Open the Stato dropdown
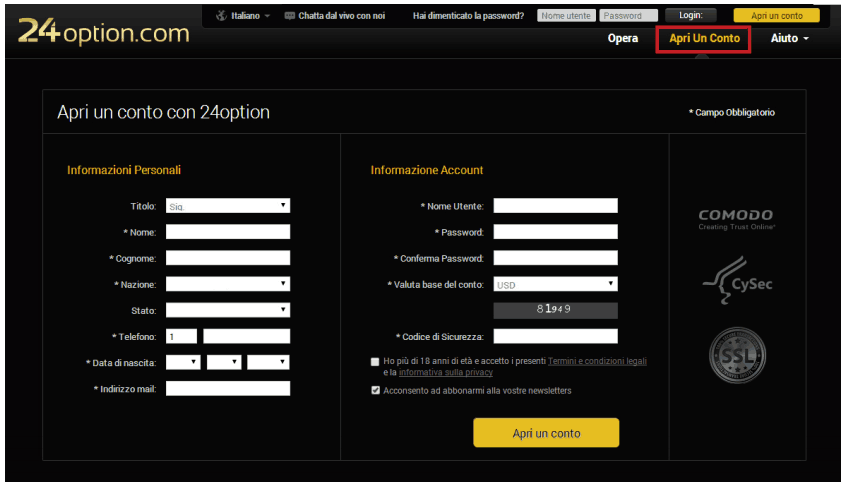Screen dimensions: 845x485 pos(228,310)
